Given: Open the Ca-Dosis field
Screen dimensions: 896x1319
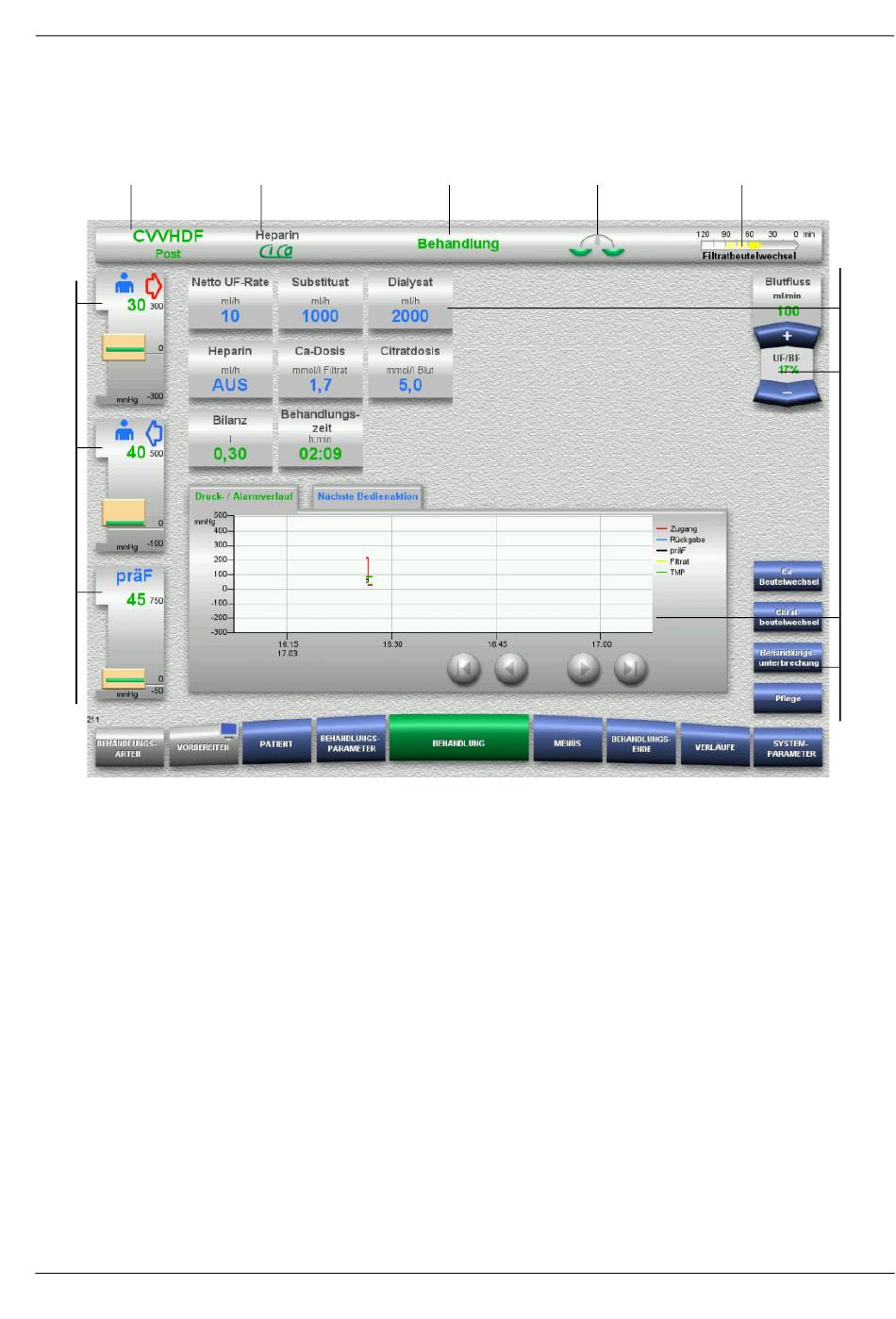Looking at the screenshot, I should [x=321, y=372].
